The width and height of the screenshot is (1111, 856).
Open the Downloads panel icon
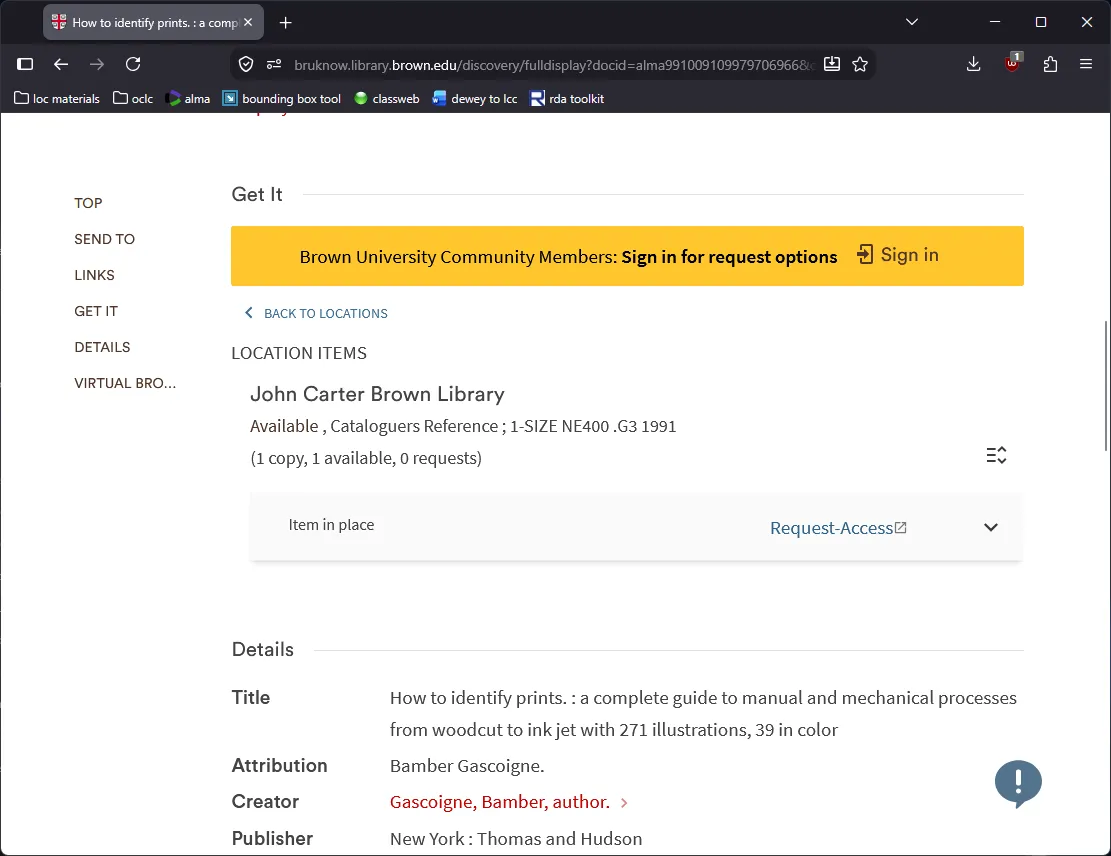[974, 64]
